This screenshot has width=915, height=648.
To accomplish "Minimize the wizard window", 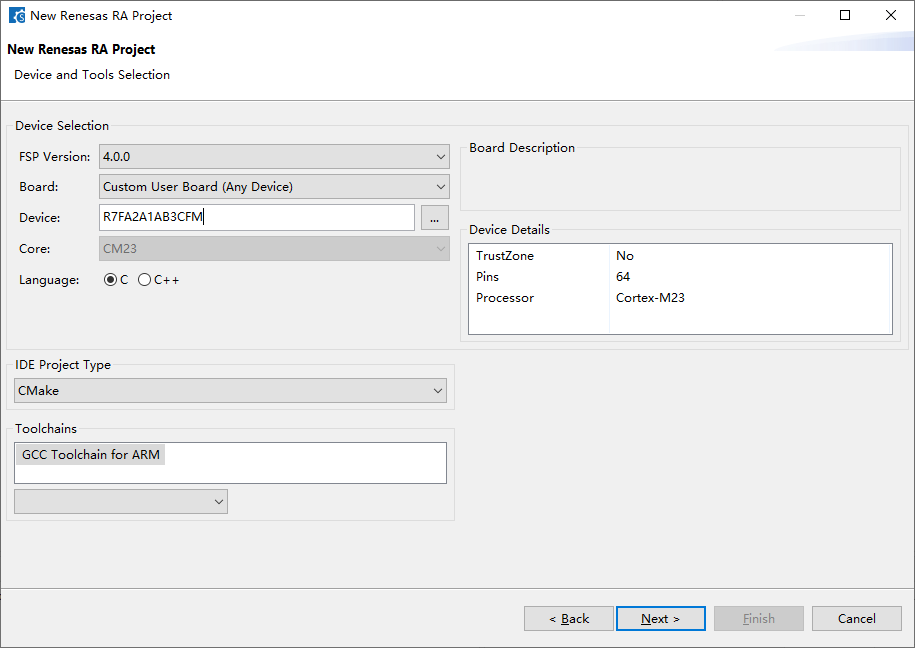I will pyautogui.click(x=800, y=16).
